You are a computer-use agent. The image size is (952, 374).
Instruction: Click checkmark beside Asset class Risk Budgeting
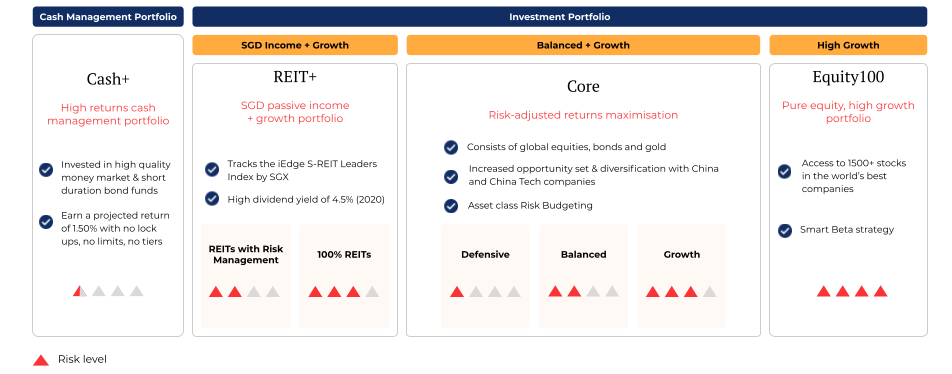[x=450, y=206]
